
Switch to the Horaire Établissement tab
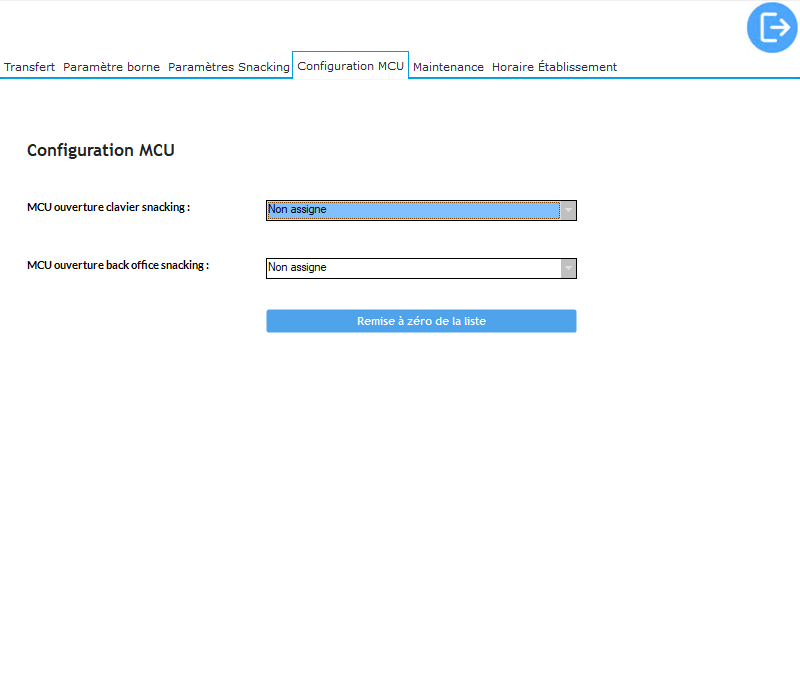point(554,67)
